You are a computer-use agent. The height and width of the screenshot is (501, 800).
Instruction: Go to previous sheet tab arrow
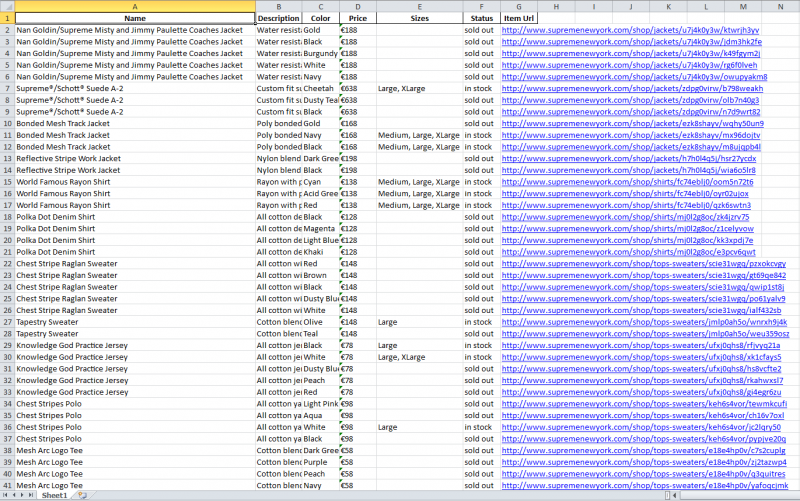pos(14,495)
